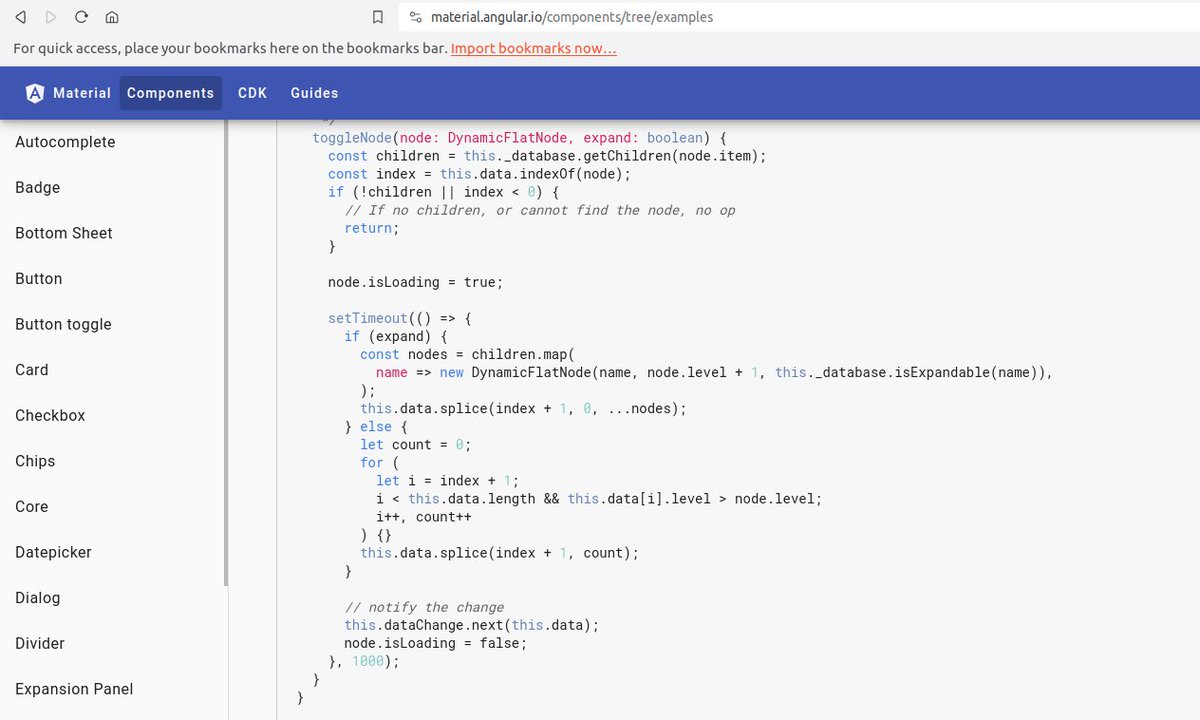Viewport: 1200px width, 720px height.
Task: Select Autocomplete in the sidebar
Action: (65, 142)
